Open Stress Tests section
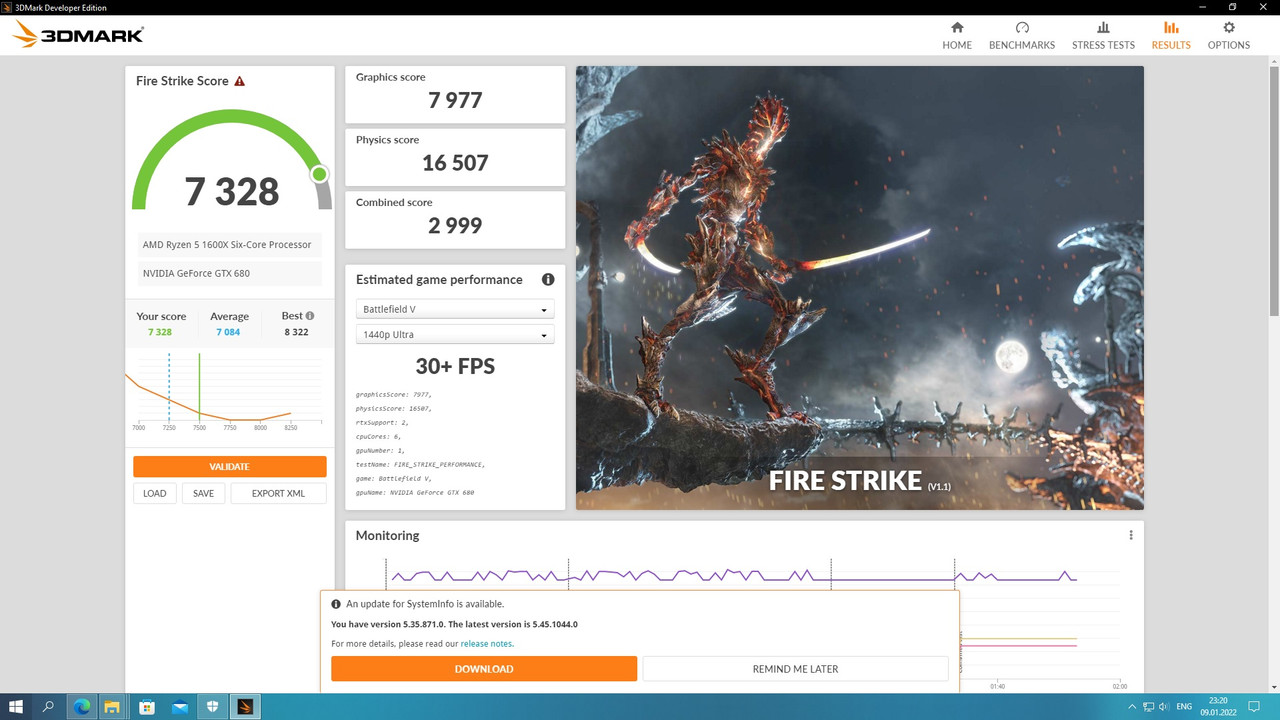 (1103, 35)
